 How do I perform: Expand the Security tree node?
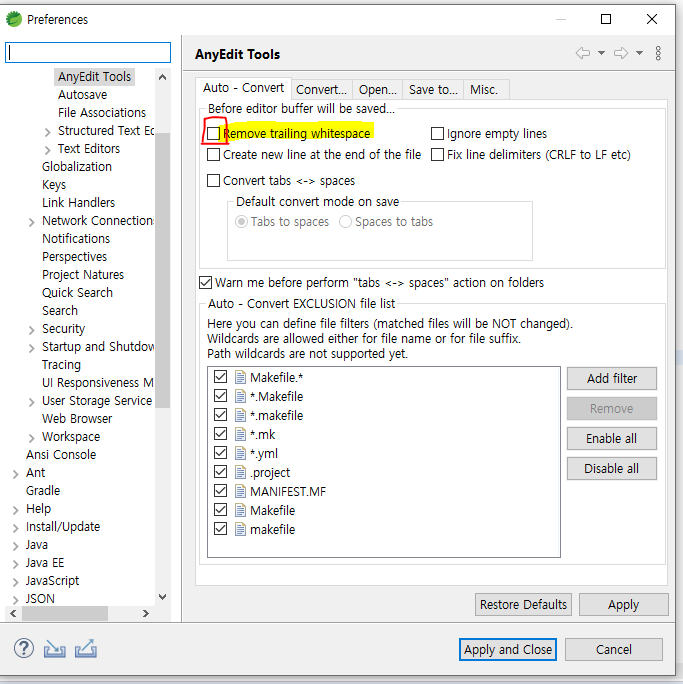click(x=31, y=330)
